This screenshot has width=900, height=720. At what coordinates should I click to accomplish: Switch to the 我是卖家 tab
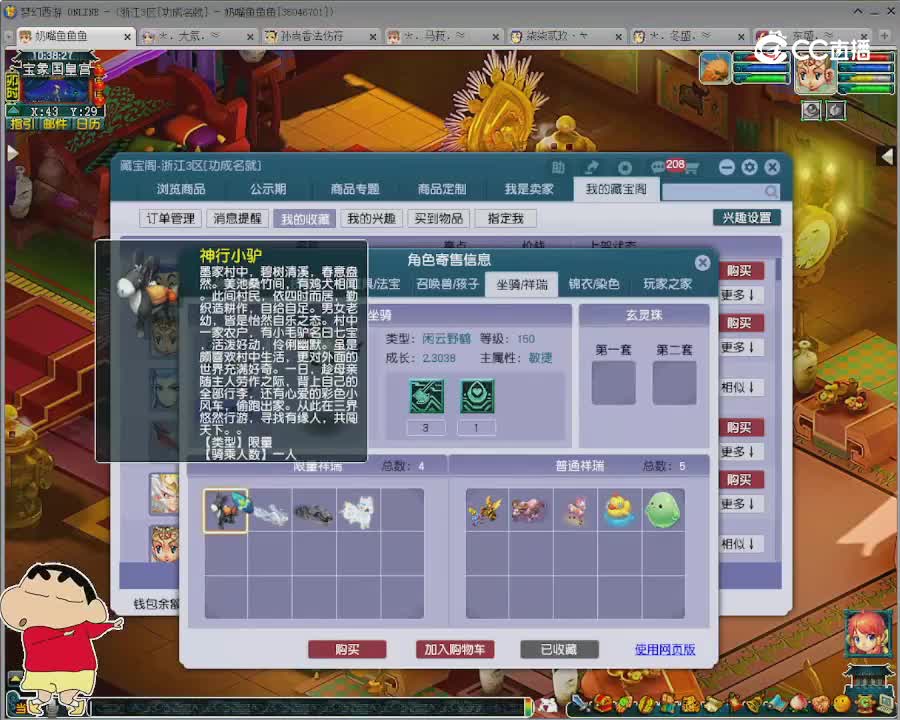(x=529, y=189)
